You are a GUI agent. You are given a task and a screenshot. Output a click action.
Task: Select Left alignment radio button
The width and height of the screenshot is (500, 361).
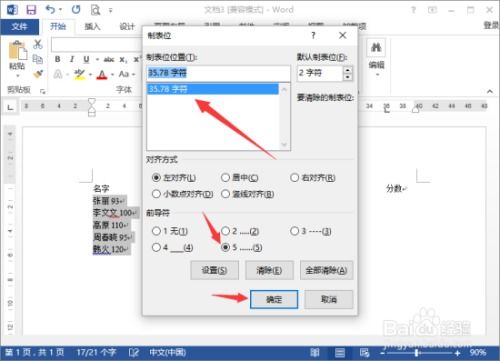click(x=156, y=178)
